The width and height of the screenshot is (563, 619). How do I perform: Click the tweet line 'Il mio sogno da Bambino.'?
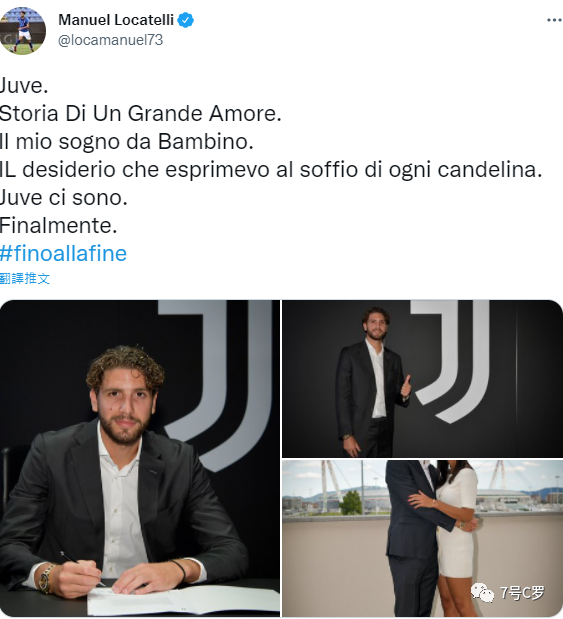pyautogui.click(x=127, y=142)
